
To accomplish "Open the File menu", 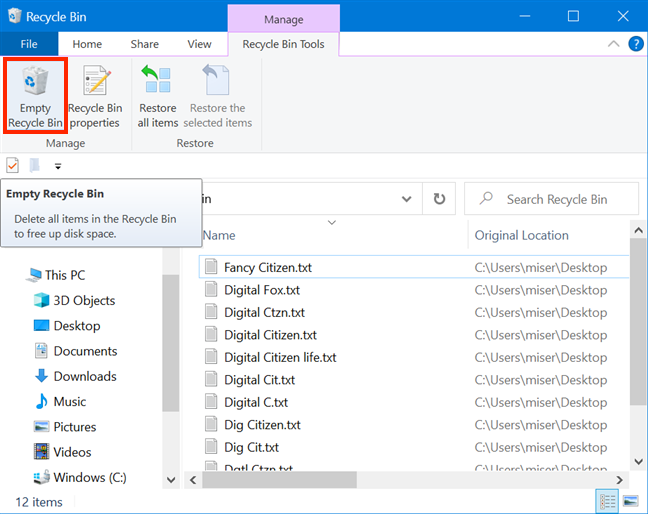I will click(29, 44).
